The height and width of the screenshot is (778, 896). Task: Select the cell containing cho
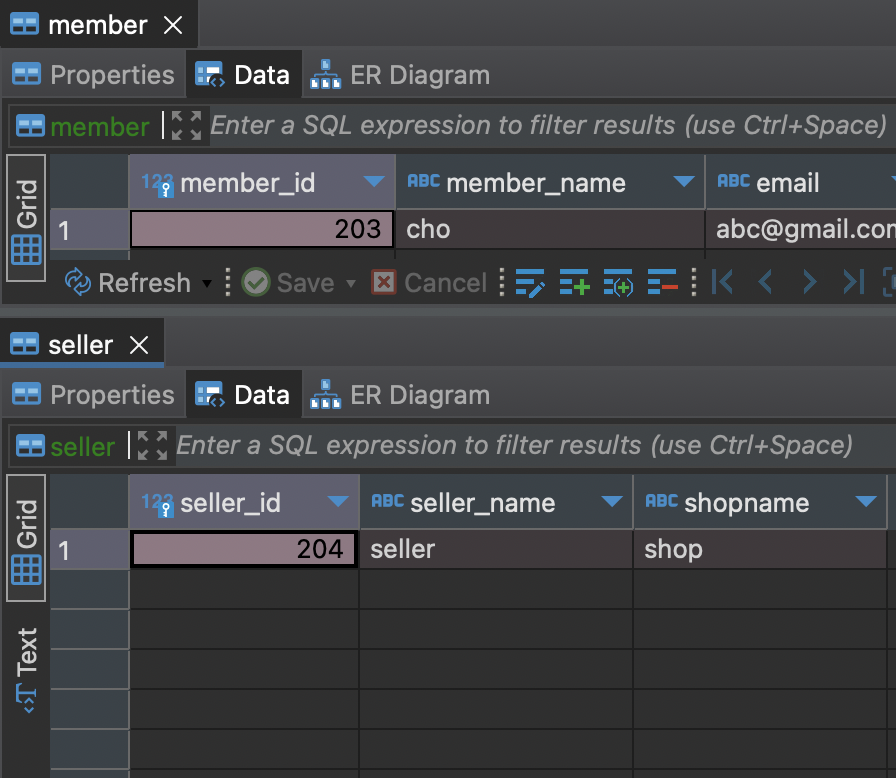click(550, 229)
